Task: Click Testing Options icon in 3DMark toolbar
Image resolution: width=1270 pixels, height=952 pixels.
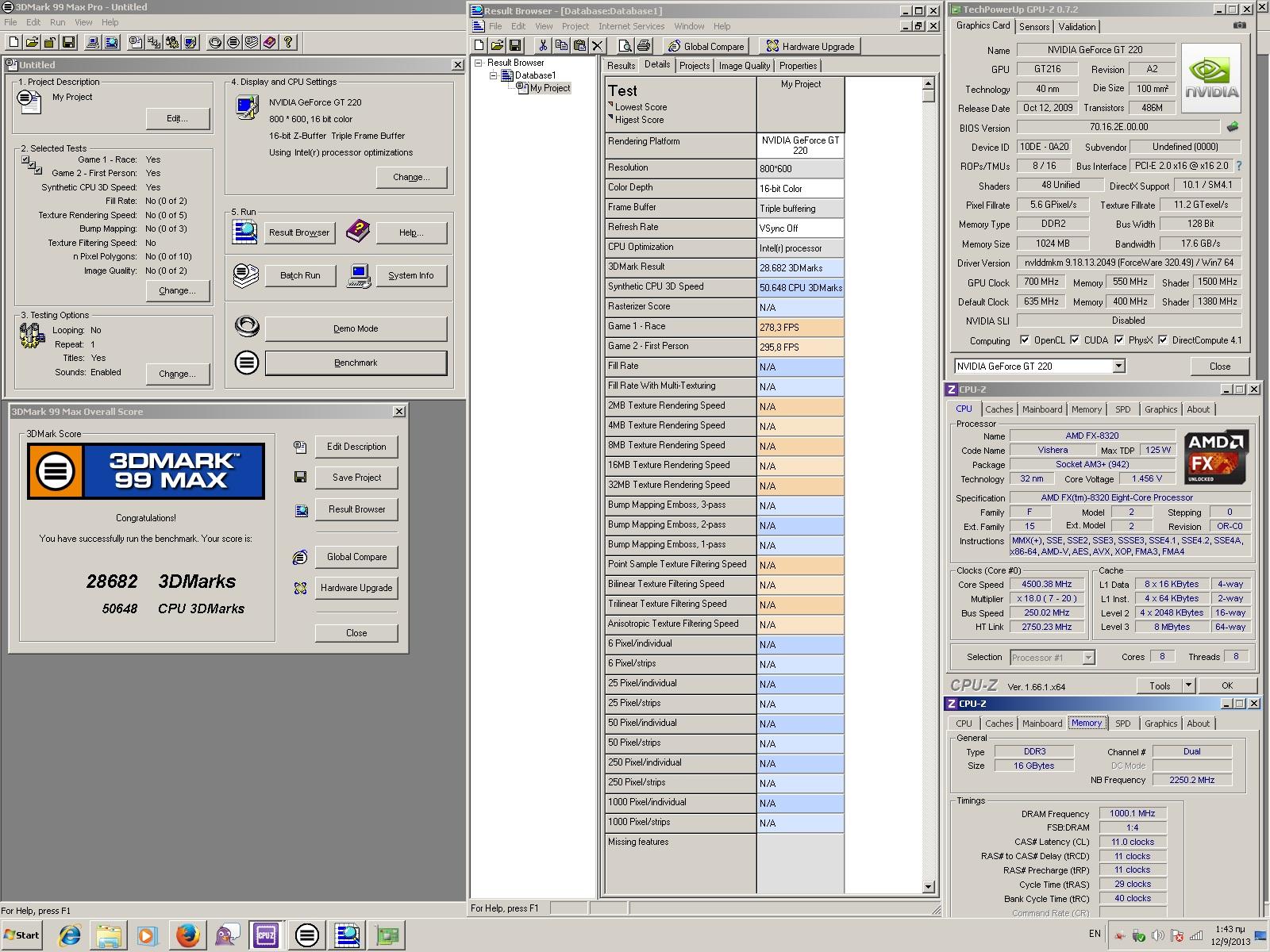Action: point(172,43)
